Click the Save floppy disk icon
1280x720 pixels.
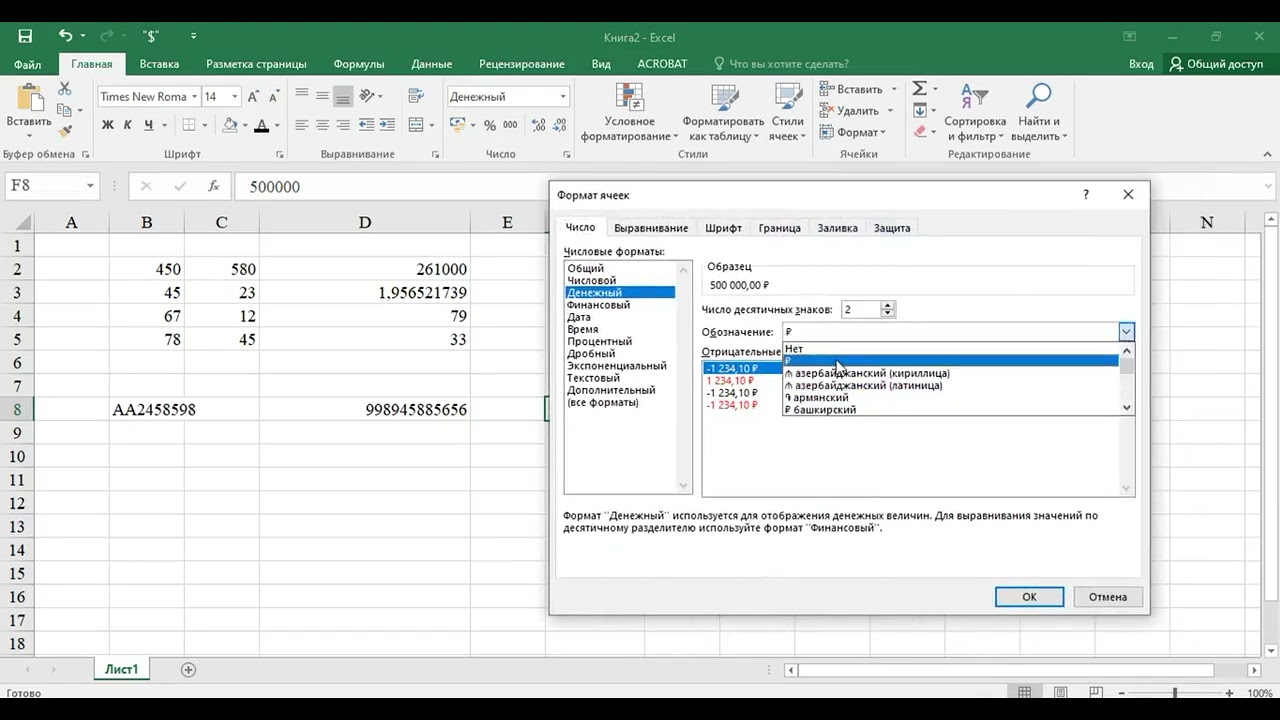point(25,36)
